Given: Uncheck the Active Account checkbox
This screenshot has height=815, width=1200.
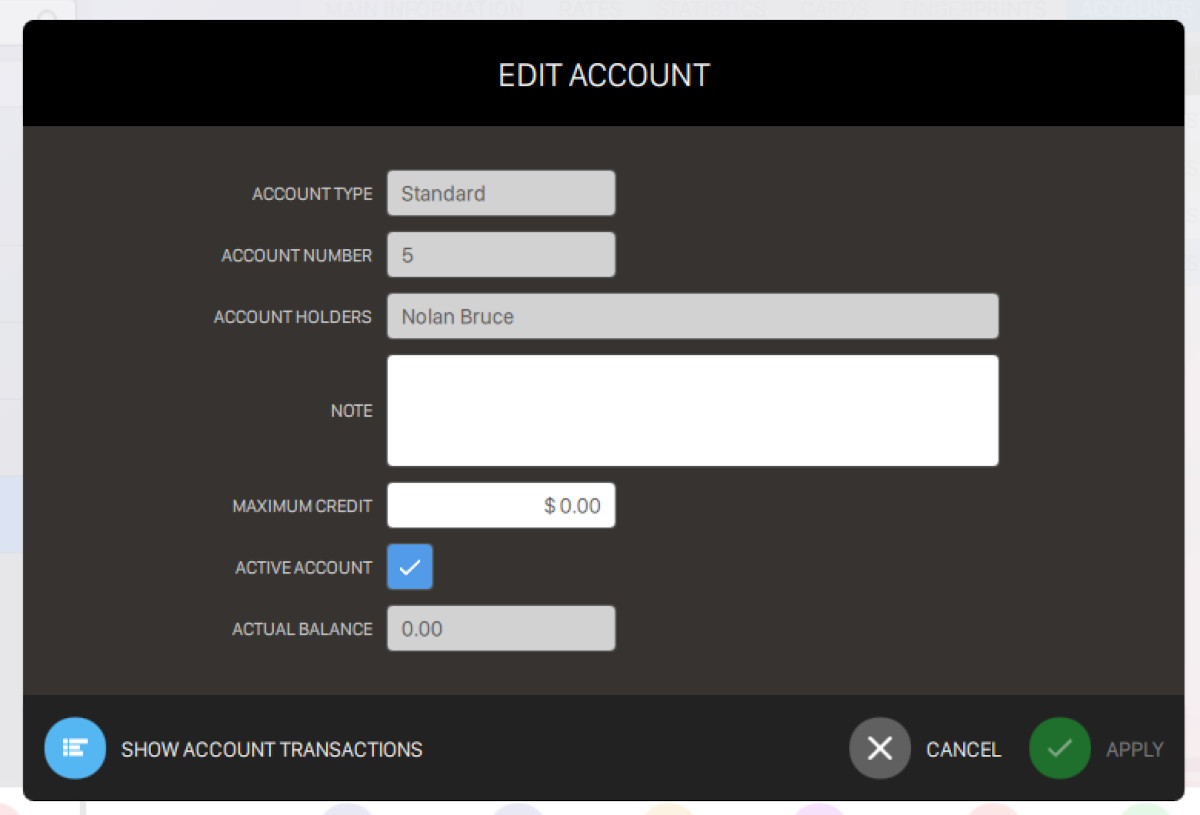Looking at the screenshot, I should 410,567.
